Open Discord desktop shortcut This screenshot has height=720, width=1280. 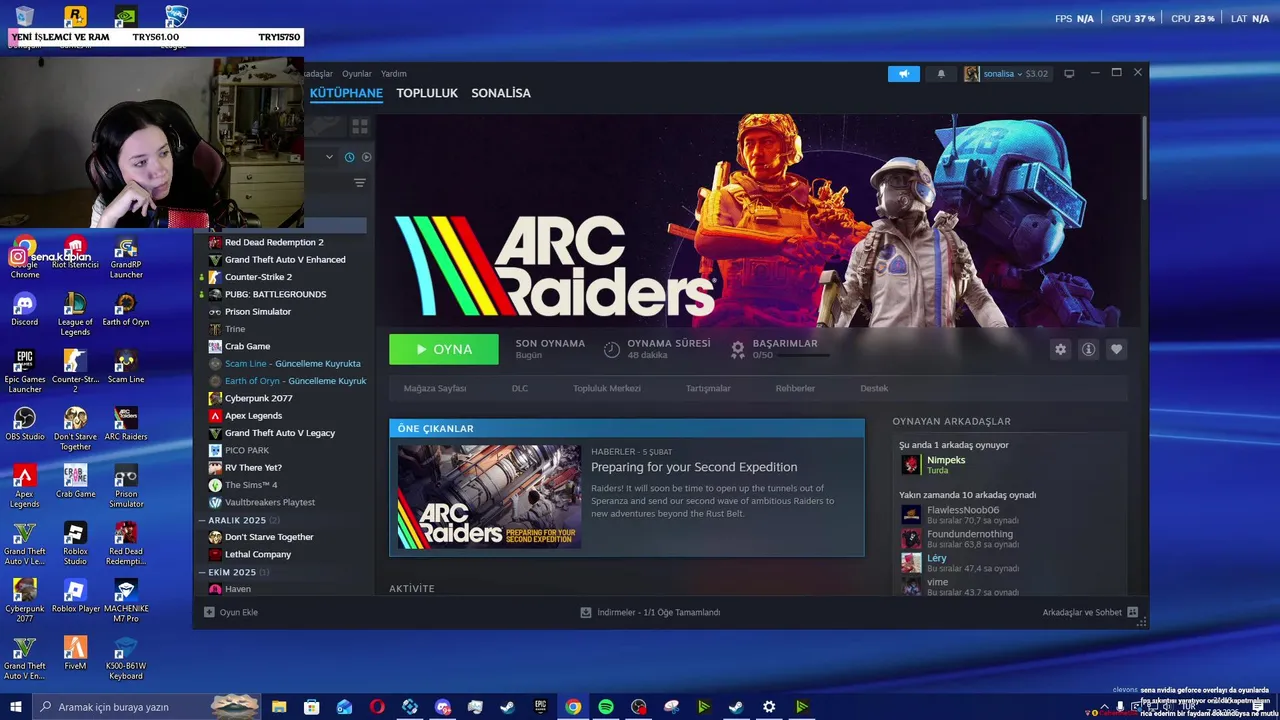25,310
